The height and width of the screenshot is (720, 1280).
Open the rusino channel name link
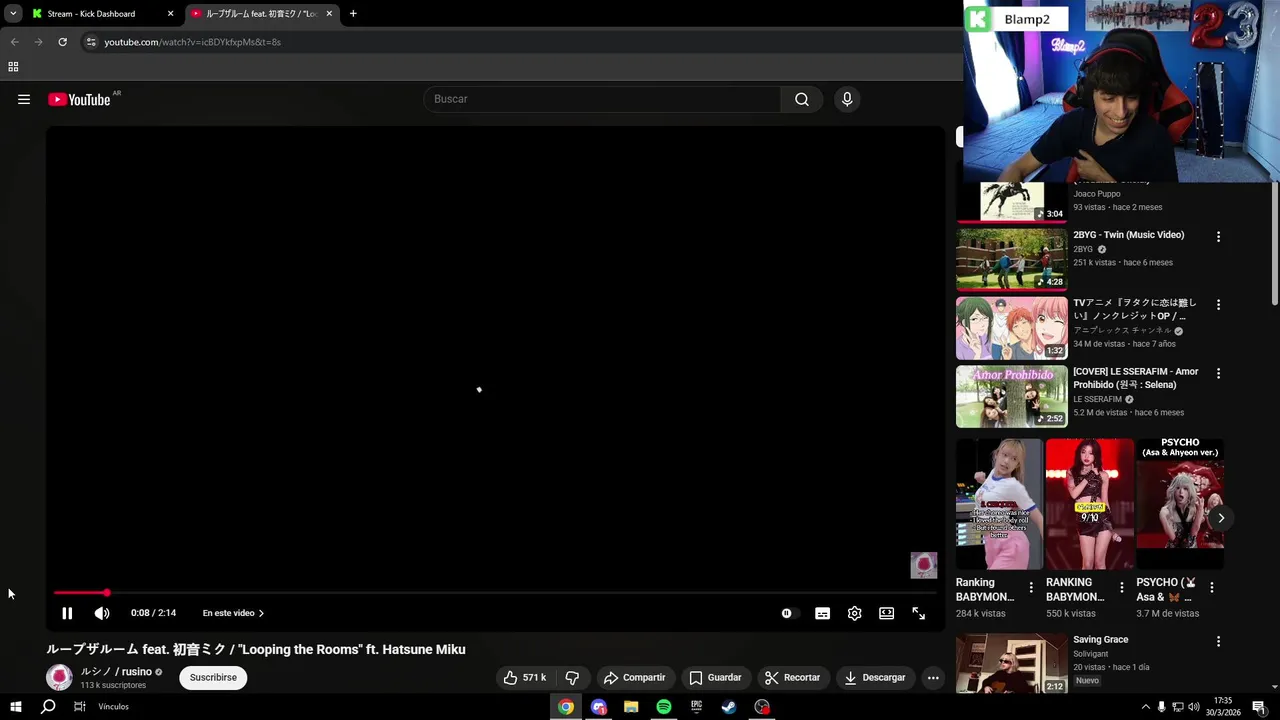pyautogui.click(x=116, y=672)
